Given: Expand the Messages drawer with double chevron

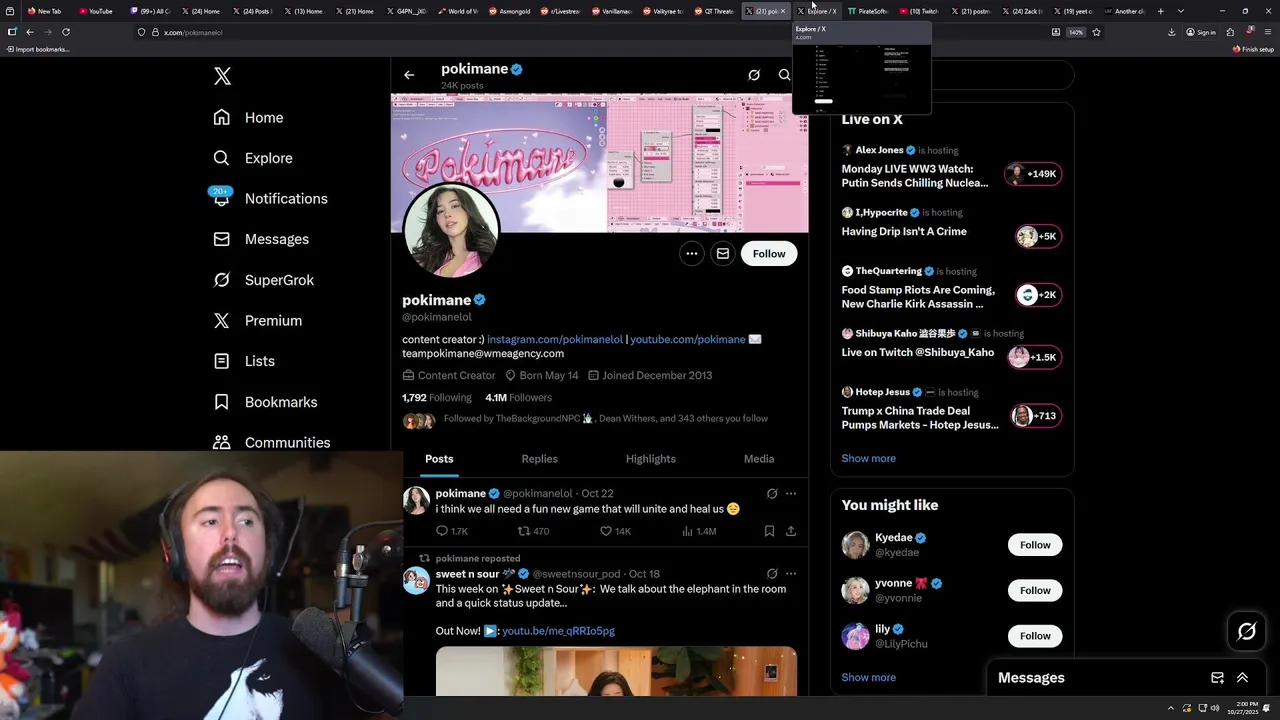Looking at the screenshot, I should 1242,678.
